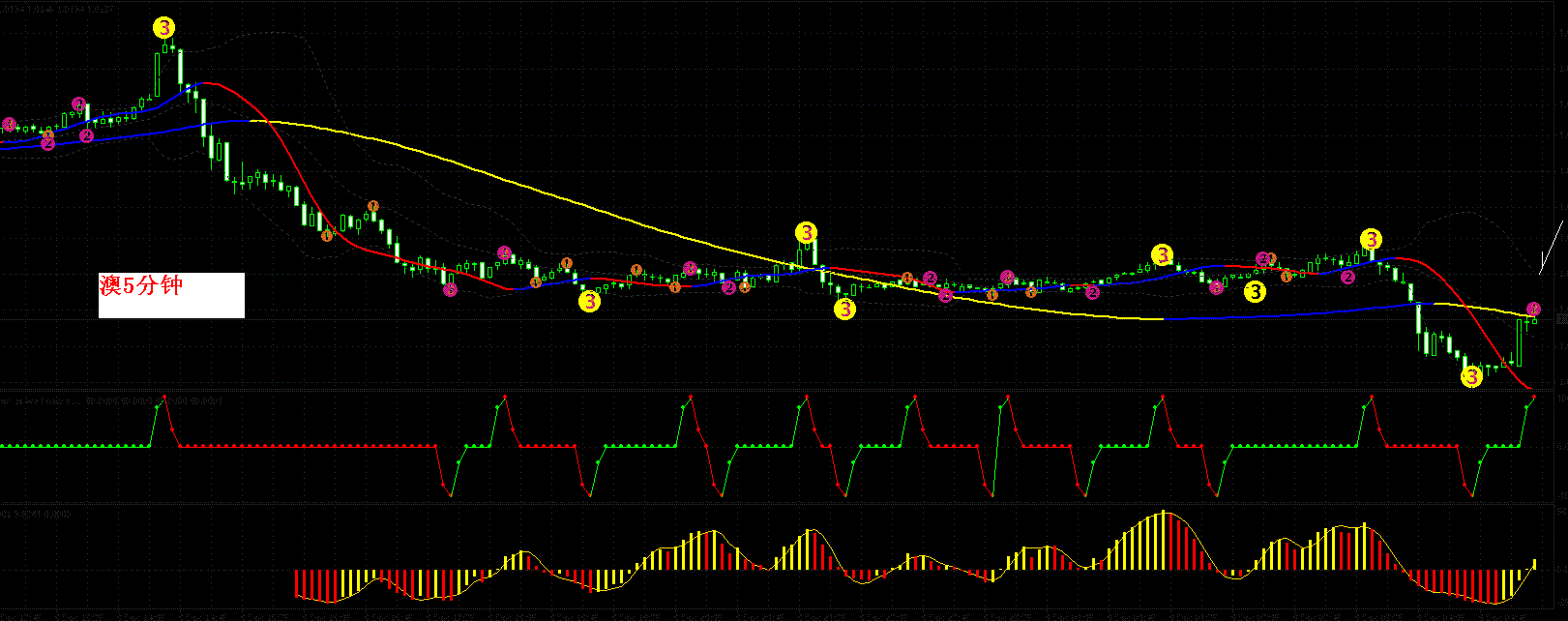
Task: Click yellow 3 marker at lowest candle near right edge
Action: pyautogui.click(x=1471, y=376)
